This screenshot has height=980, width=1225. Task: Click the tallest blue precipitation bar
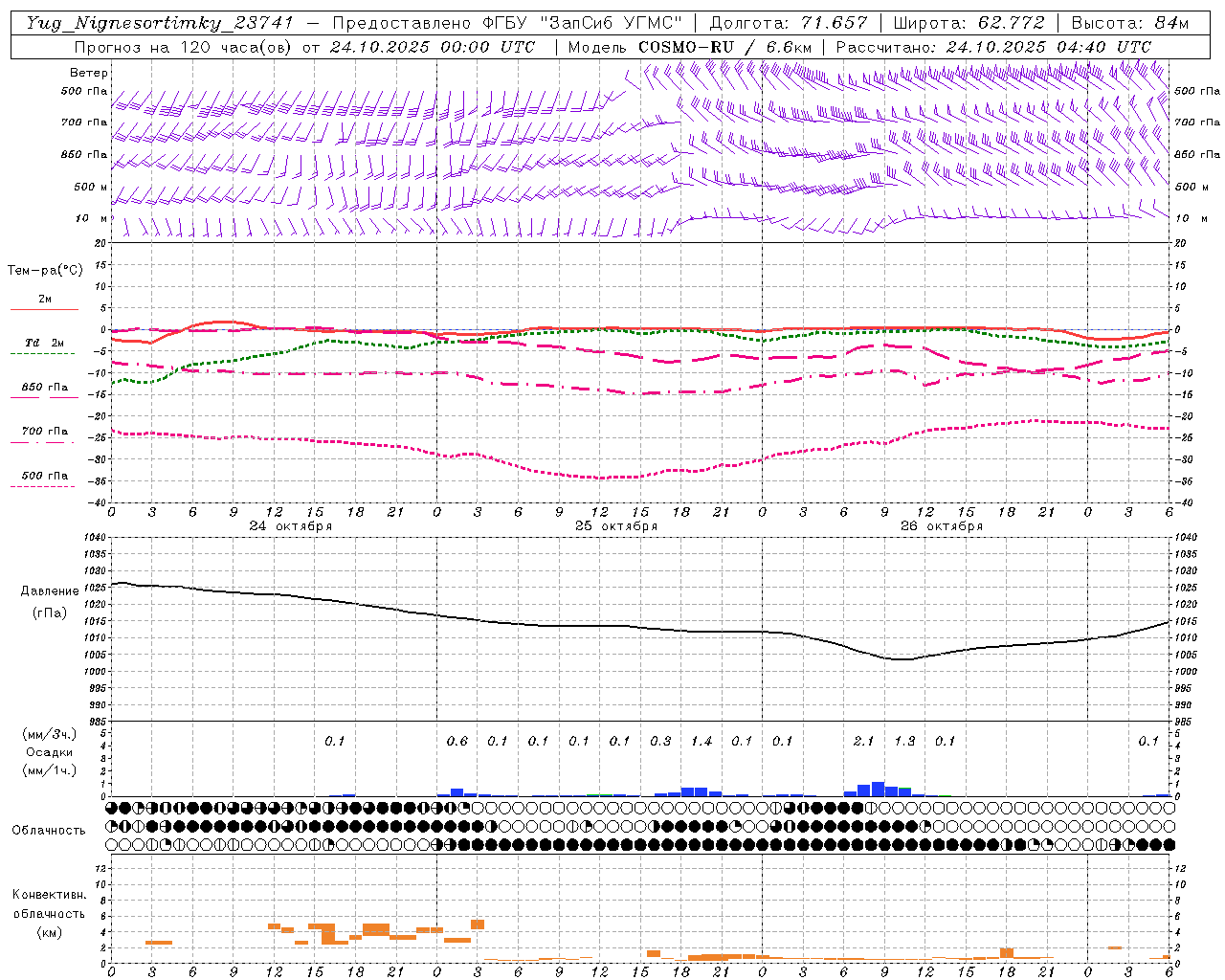pyautogui.click(x=878, y=789)
